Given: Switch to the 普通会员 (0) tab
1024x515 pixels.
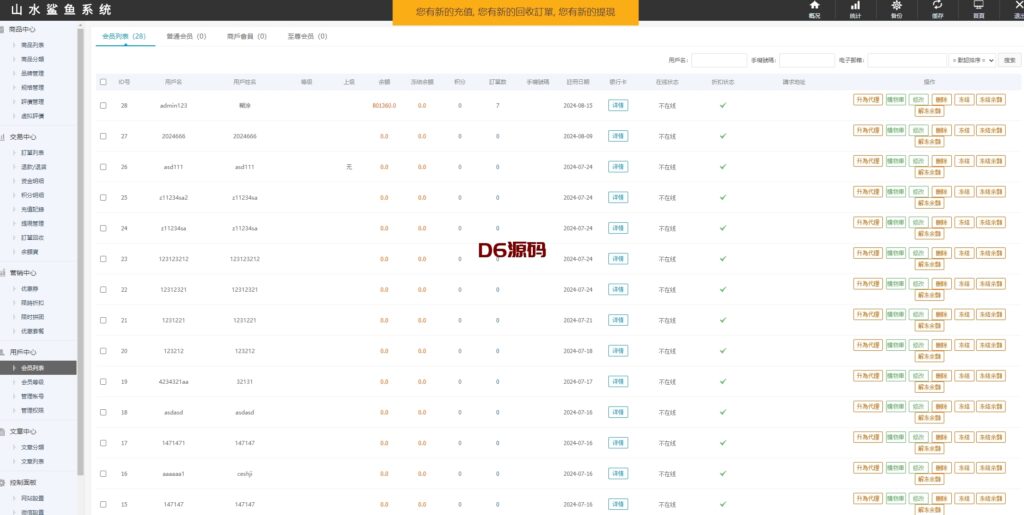Looking at the screenshot, I should [x=186, y=37].
